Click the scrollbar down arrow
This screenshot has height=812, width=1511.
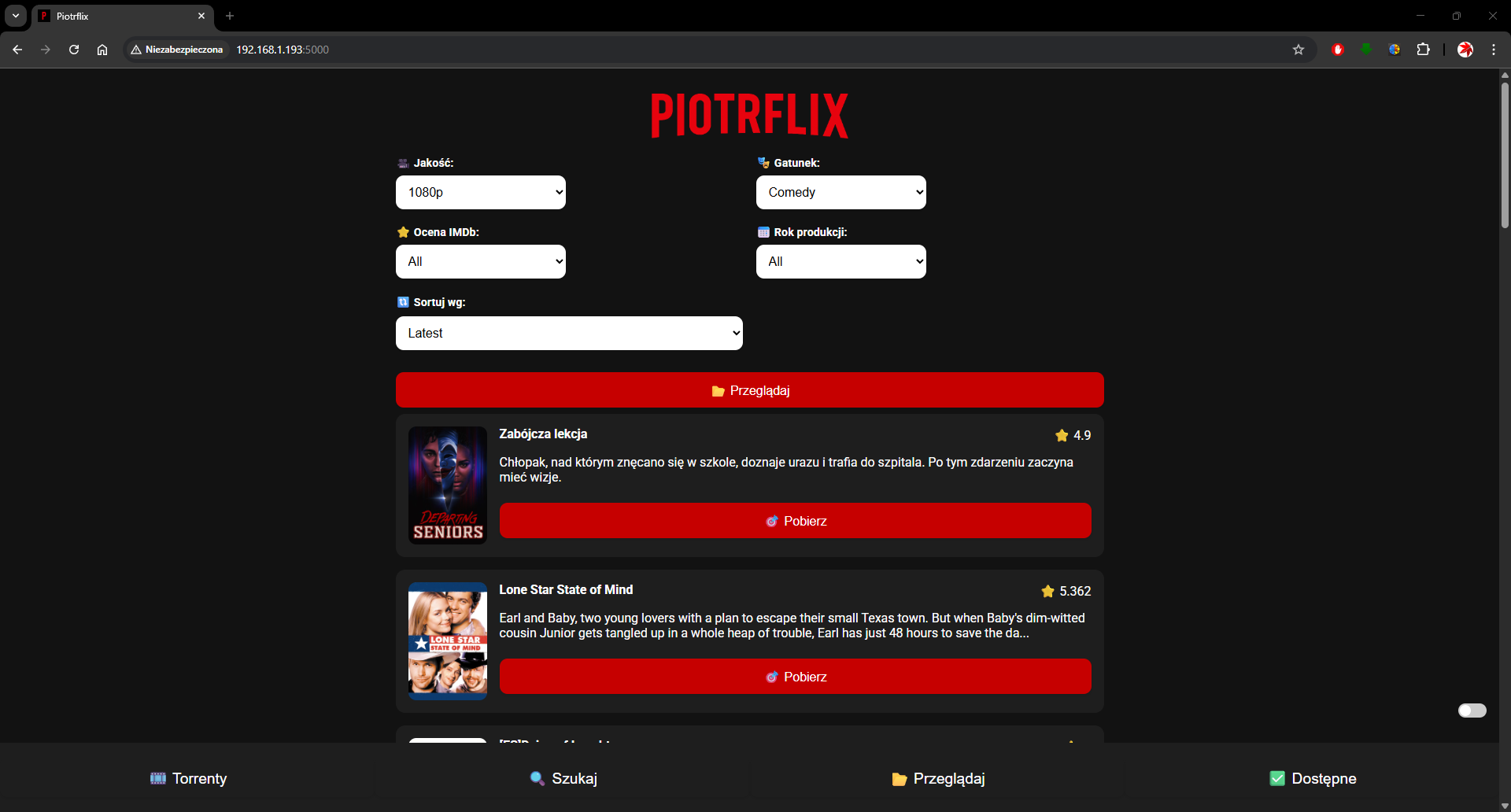1505,806
